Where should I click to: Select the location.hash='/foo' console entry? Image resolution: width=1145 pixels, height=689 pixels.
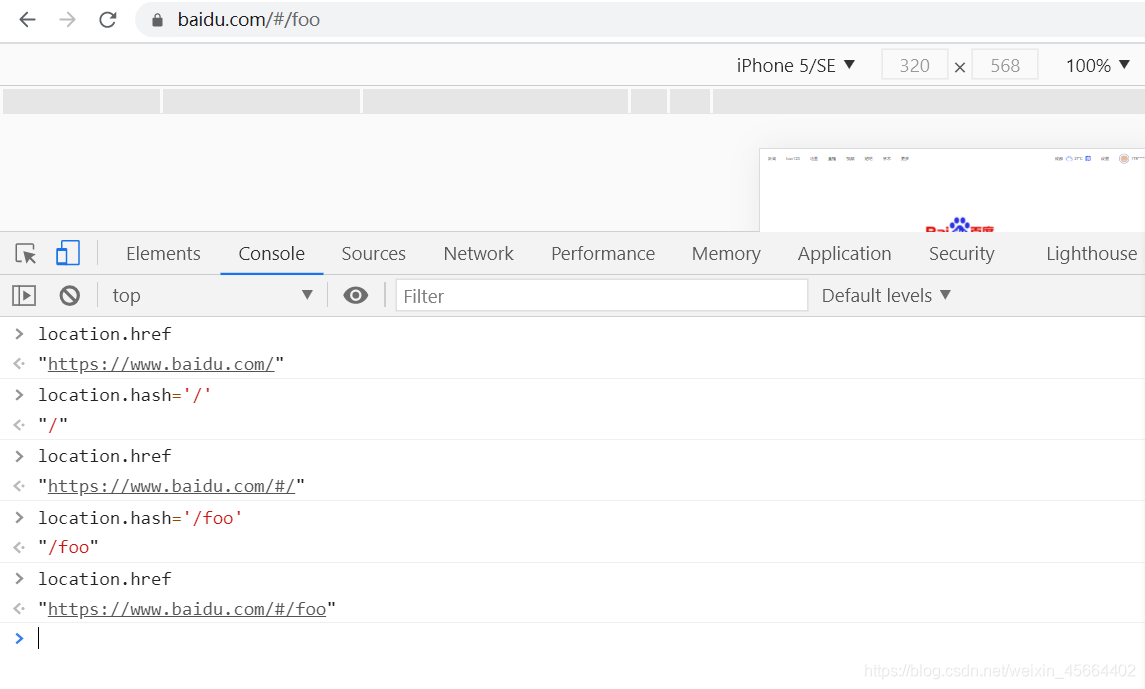pos(139,518)
